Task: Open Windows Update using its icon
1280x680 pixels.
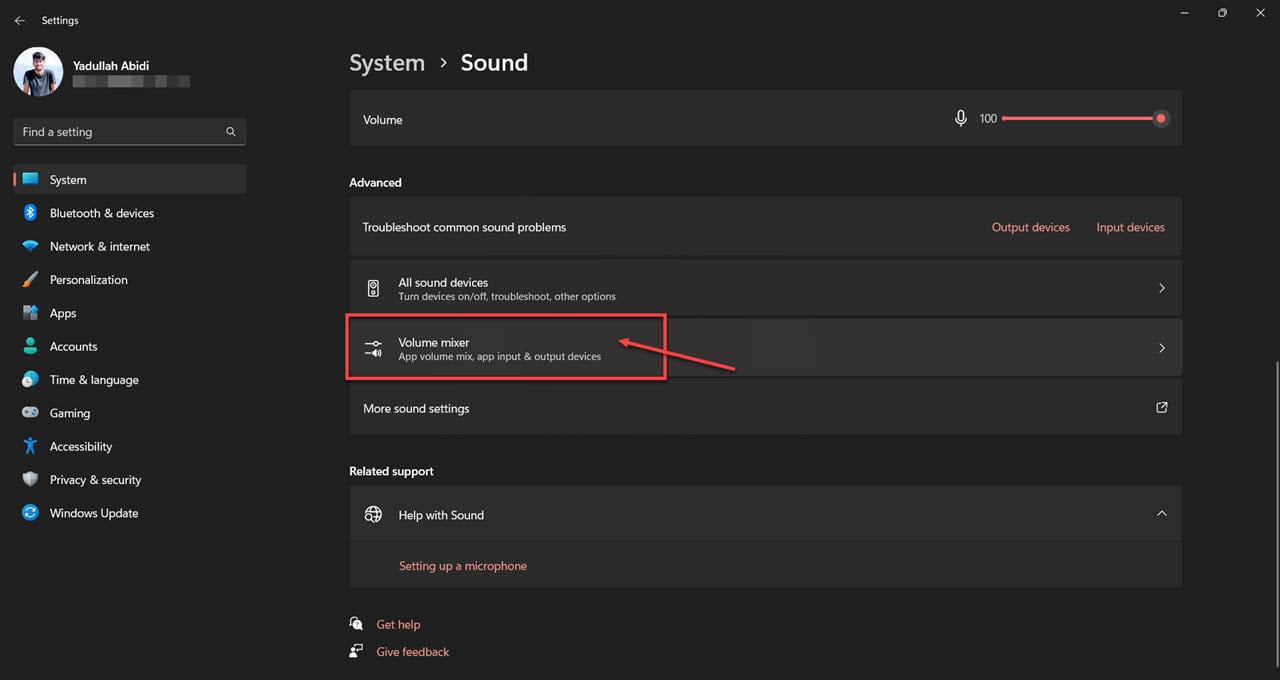Action: 29,513
